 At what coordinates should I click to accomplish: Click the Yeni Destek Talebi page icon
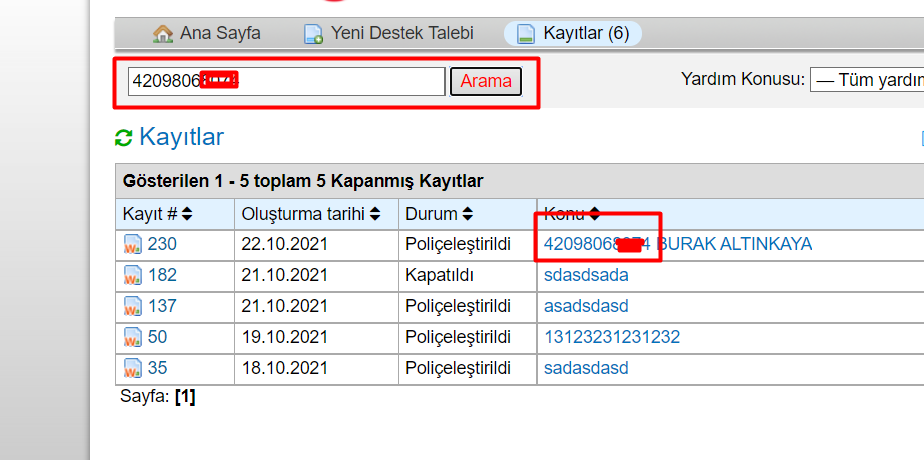(x=313, y=34)
